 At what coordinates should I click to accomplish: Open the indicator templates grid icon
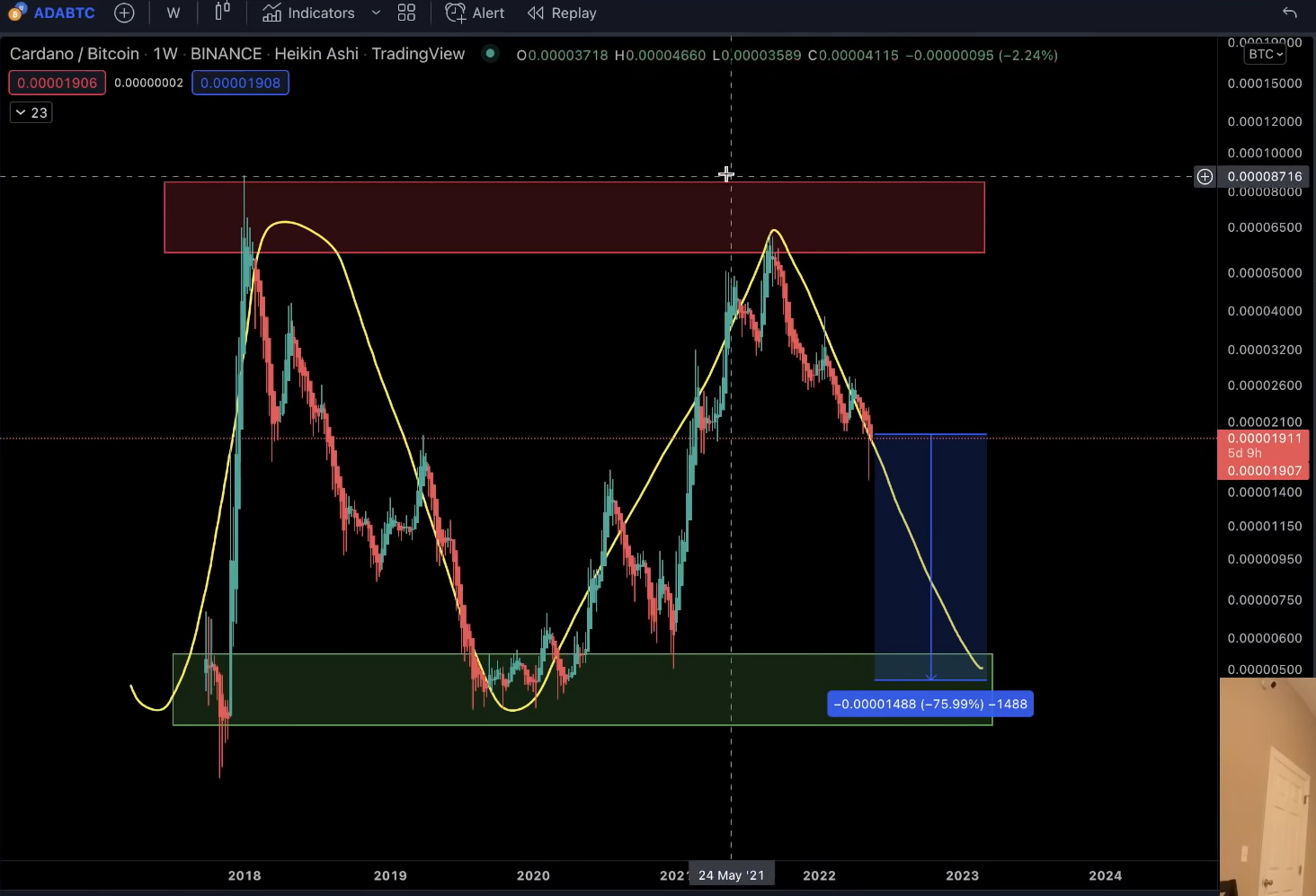[406, 13]
